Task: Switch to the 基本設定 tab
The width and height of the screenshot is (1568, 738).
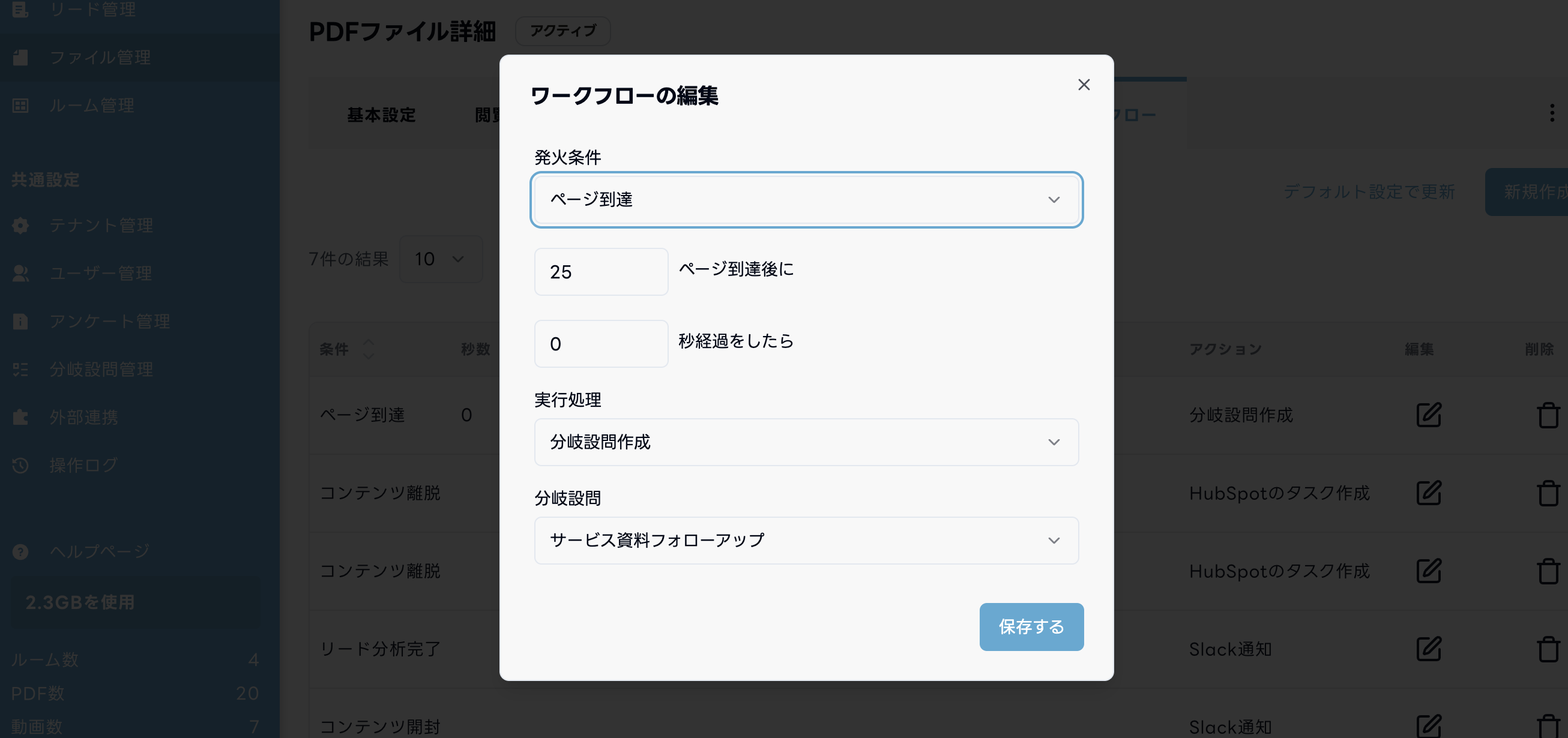Action: 381,115
